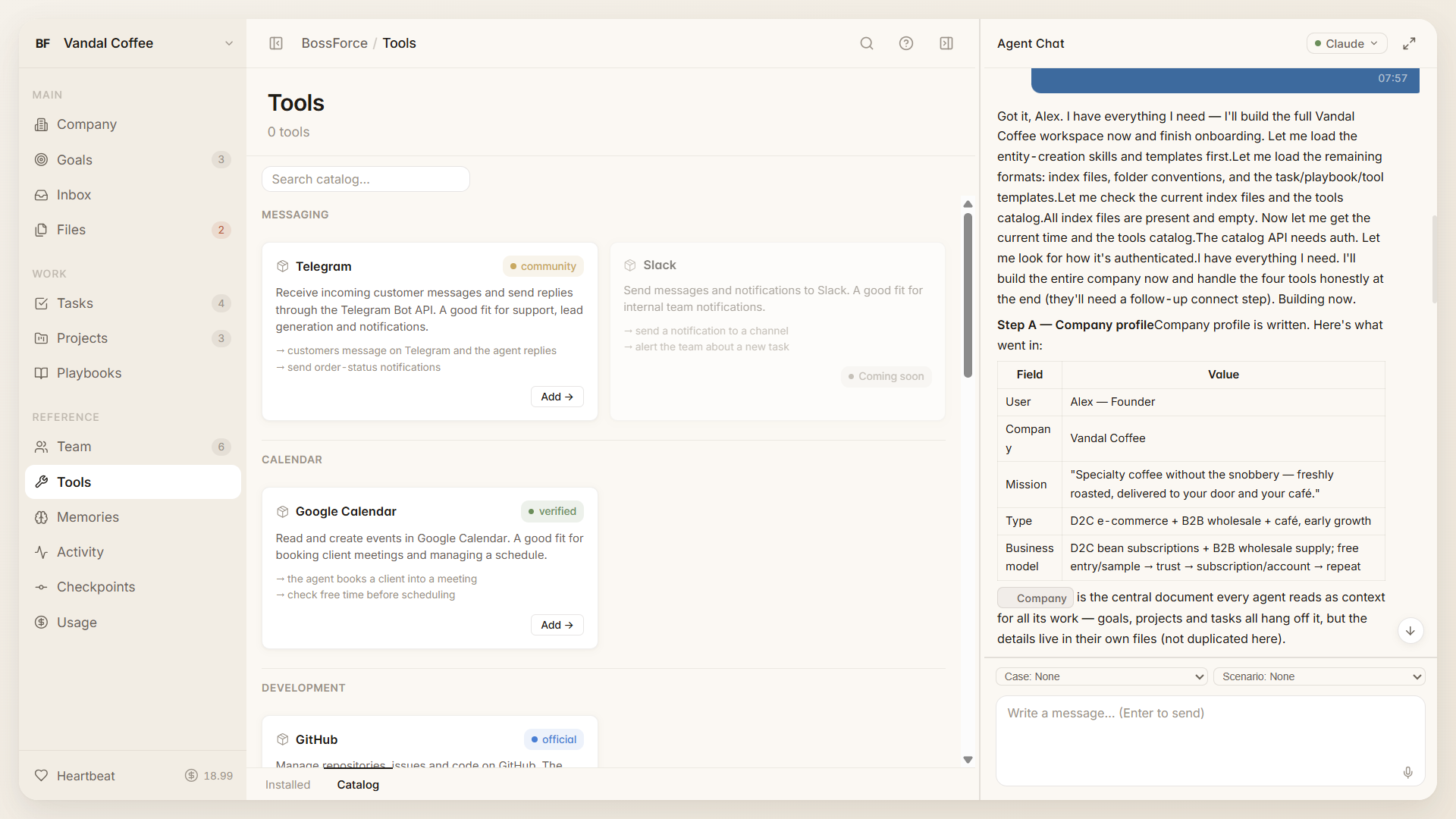Click the catalog scrollbar down arrow
1456x819 pixels.
968,760
